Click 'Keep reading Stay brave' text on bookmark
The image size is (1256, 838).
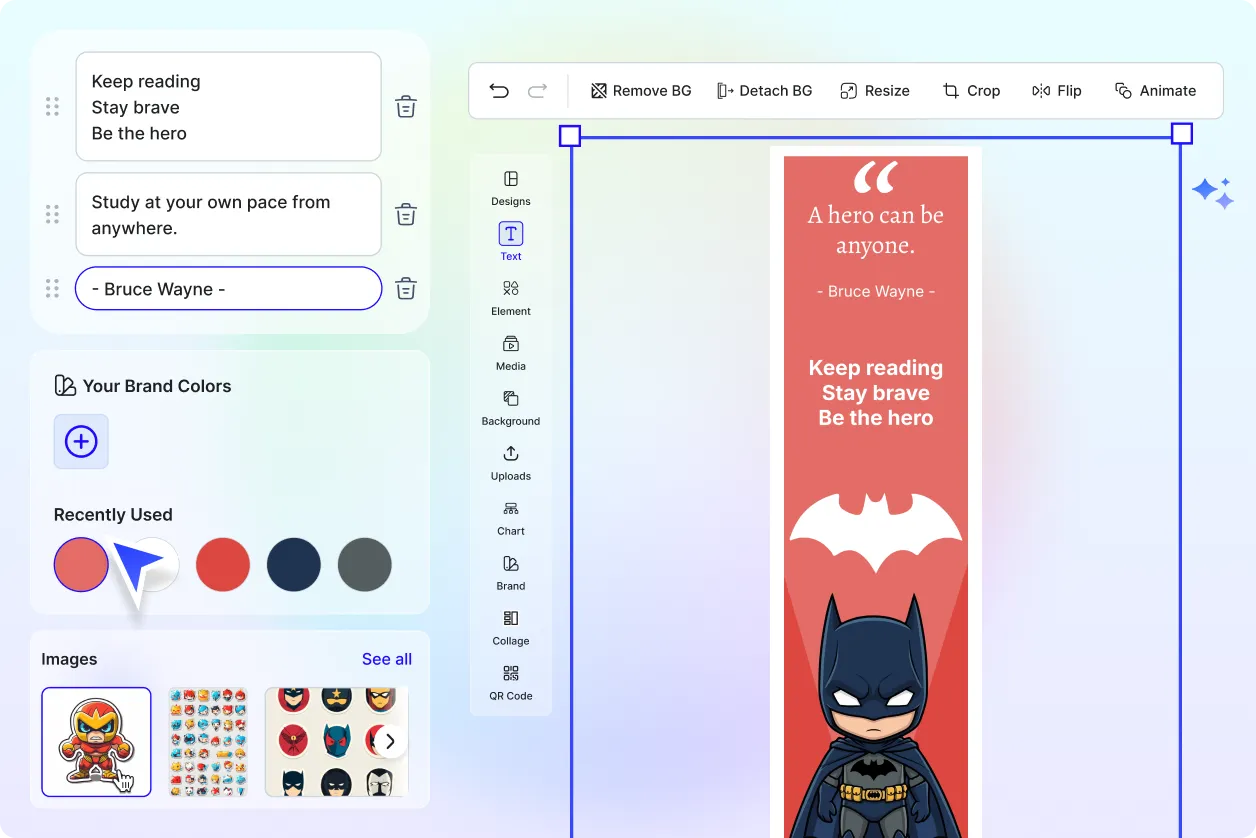click(876, 393)
